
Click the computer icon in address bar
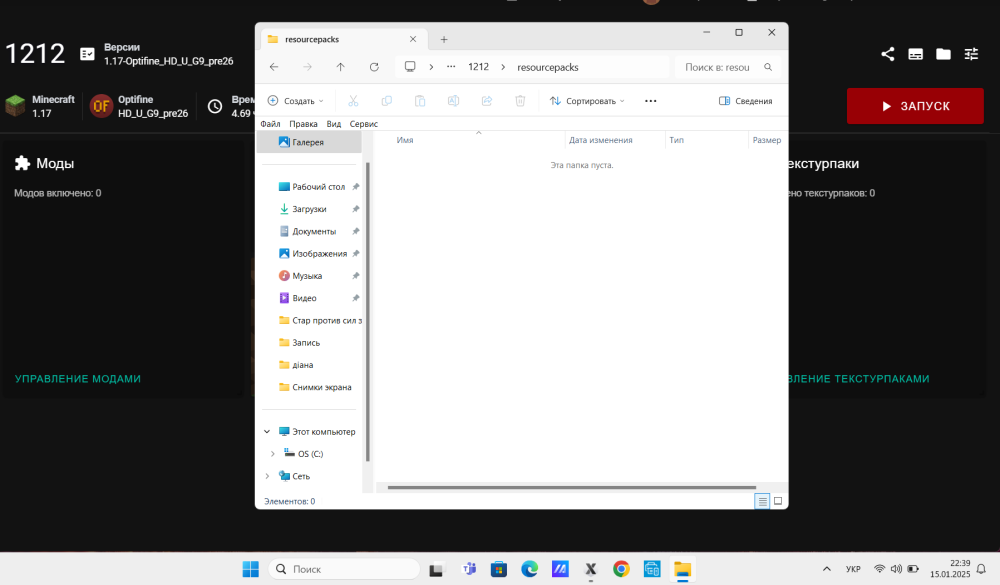[410, 66]
